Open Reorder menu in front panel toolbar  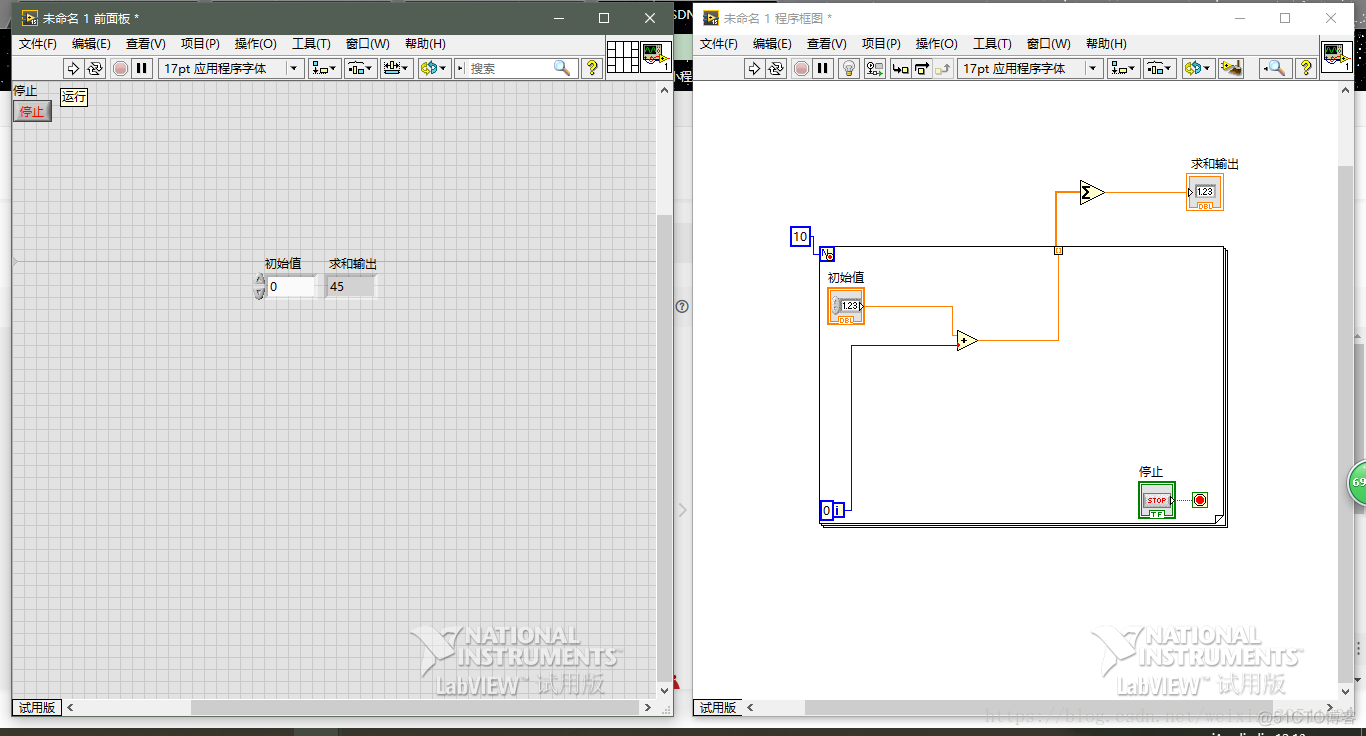(x=434, y=68)
